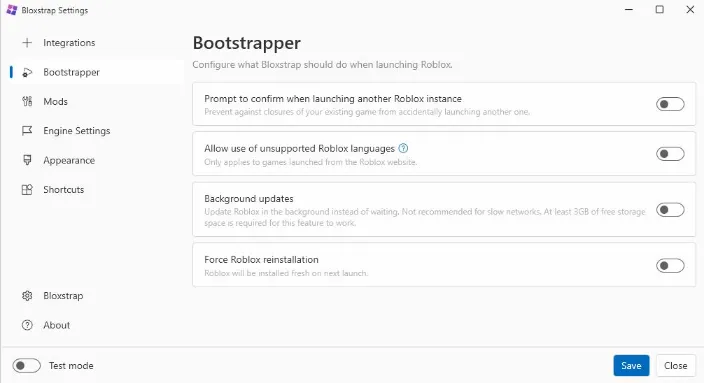Screen dimensions: 704x383
Task: Click the 'Bloxstrap Settings' window title text
Action: coord(55,10)
